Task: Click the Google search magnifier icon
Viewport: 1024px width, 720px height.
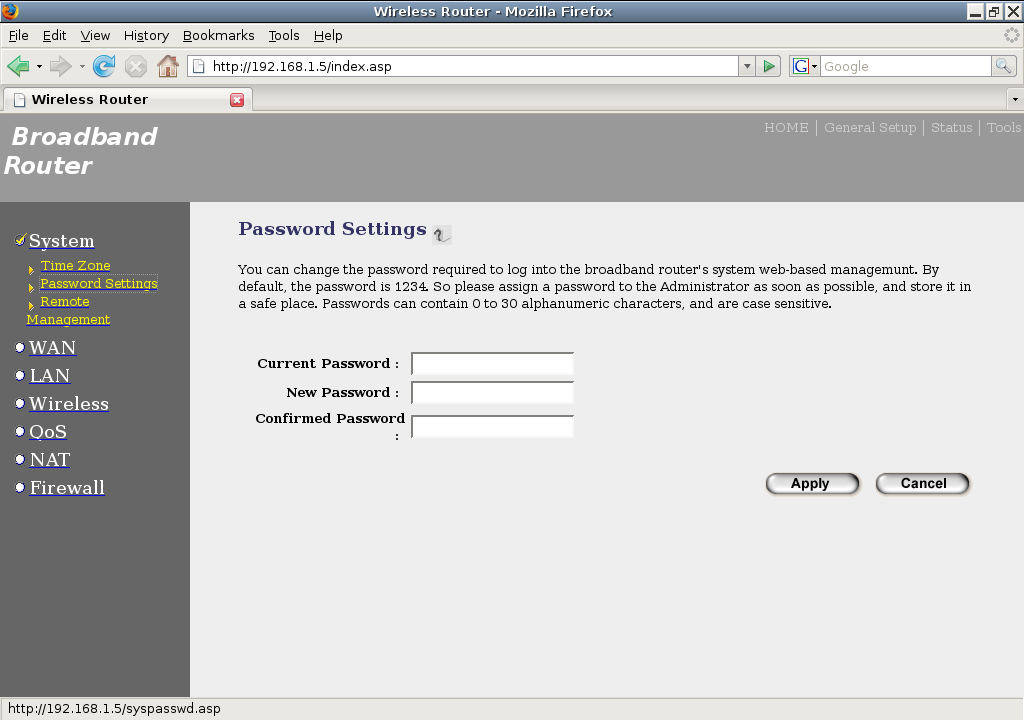Action: coord(1003,66)
